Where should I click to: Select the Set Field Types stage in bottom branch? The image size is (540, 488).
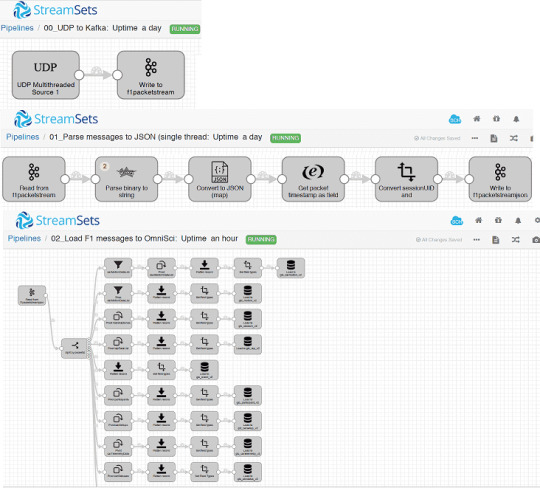coord(205,472)
